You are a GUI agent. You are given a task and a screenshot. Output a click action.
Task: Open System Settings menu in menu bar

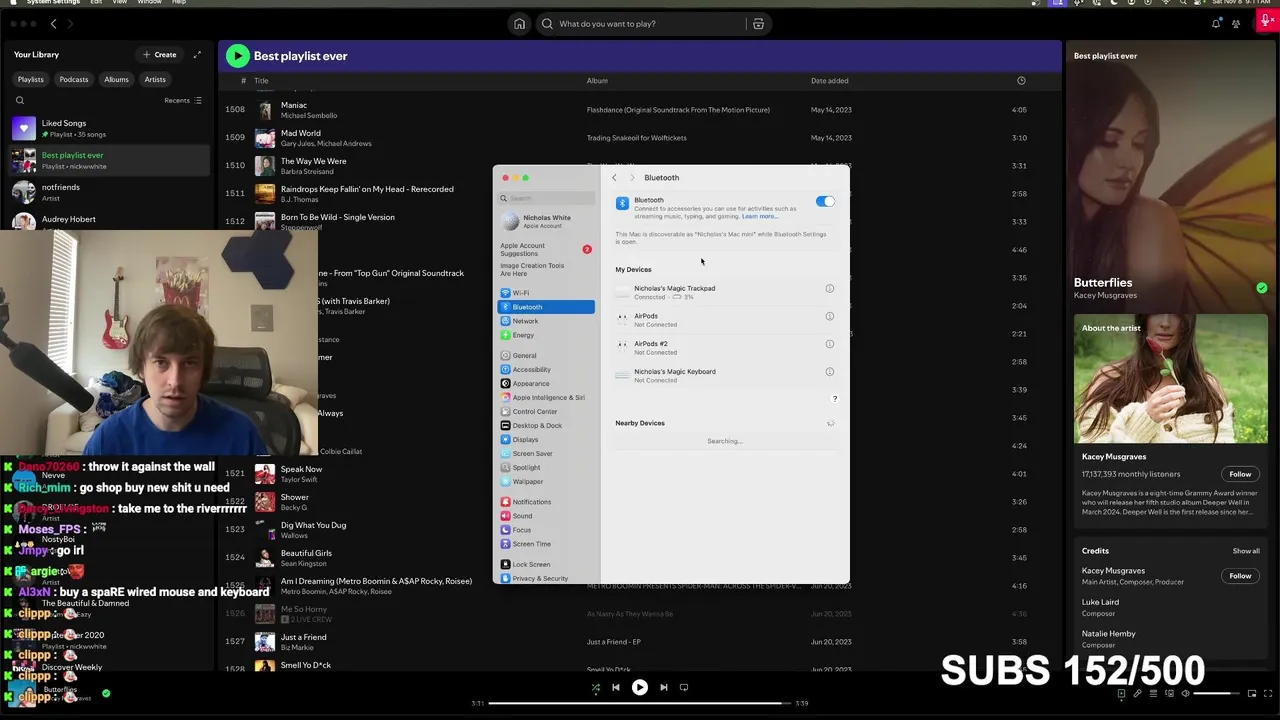tap(54, 2)
